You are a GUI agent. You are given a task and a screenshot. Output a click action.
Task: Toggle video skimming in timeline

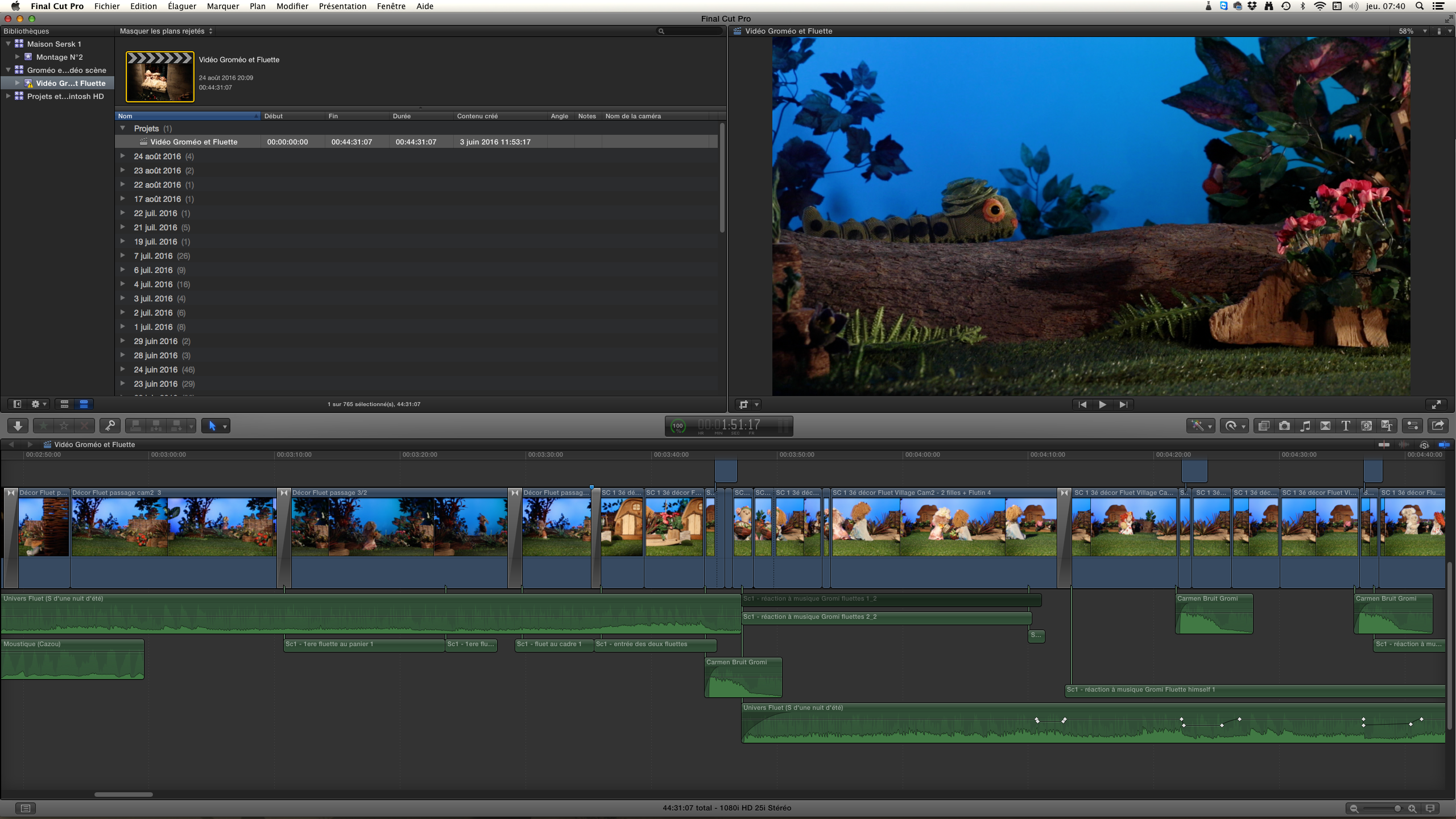click(1384, 444)
